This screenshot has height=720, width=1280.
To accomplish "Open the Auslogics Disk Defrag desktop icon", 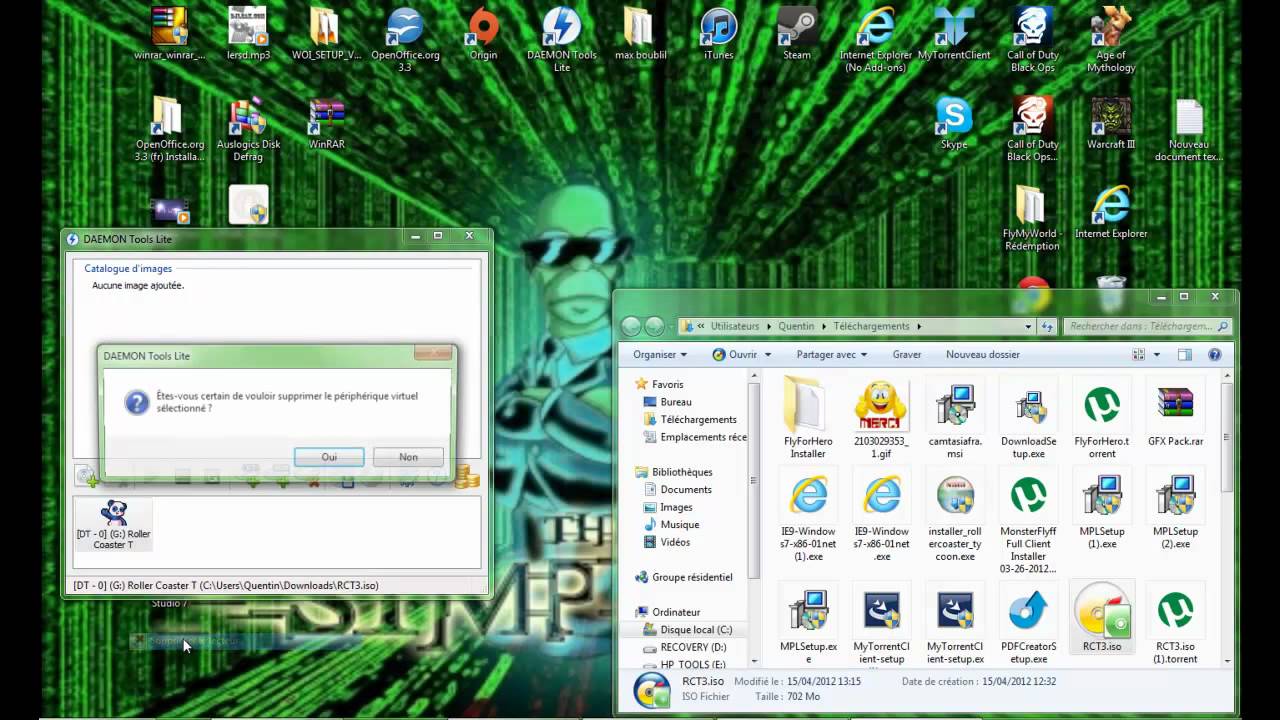I will [x=248, y=130].
